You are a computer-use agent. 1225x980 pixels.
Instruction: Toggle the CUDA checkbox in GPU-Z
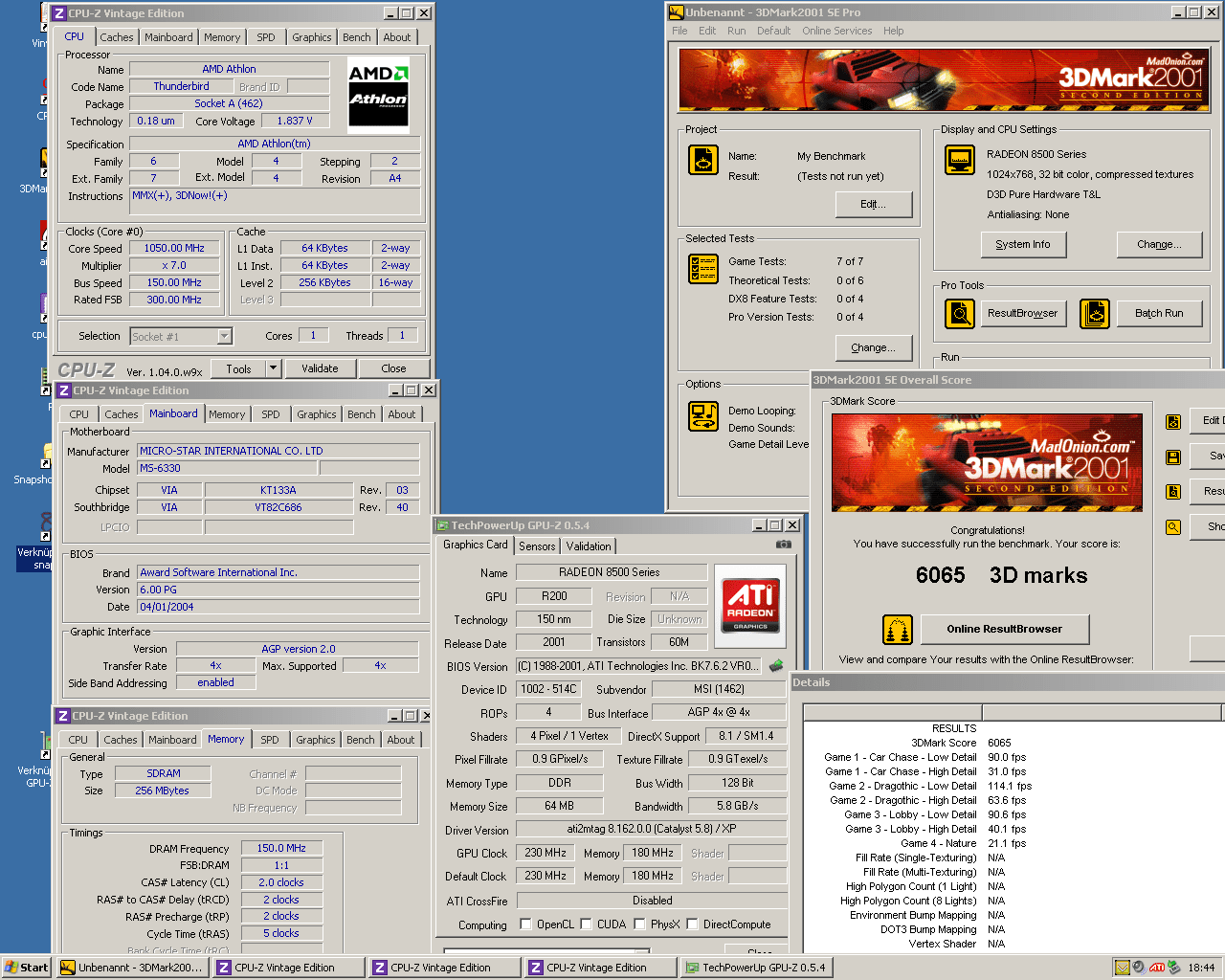pyautogui.click(x=586, y=924)
